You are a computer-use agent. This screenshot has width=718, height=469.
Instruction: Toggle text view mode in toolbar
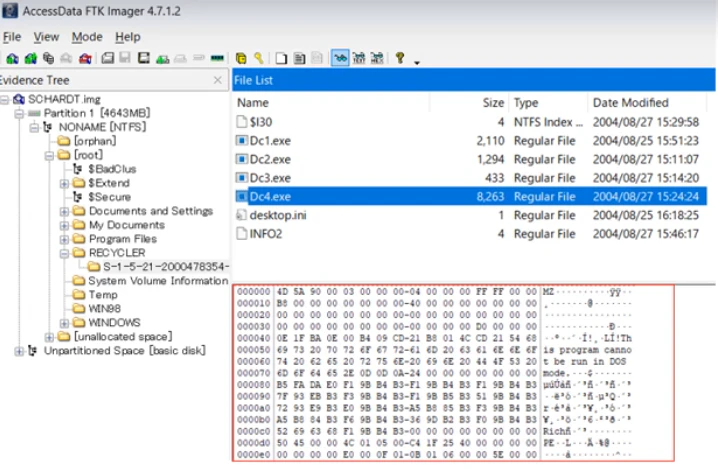click(359, 58)
